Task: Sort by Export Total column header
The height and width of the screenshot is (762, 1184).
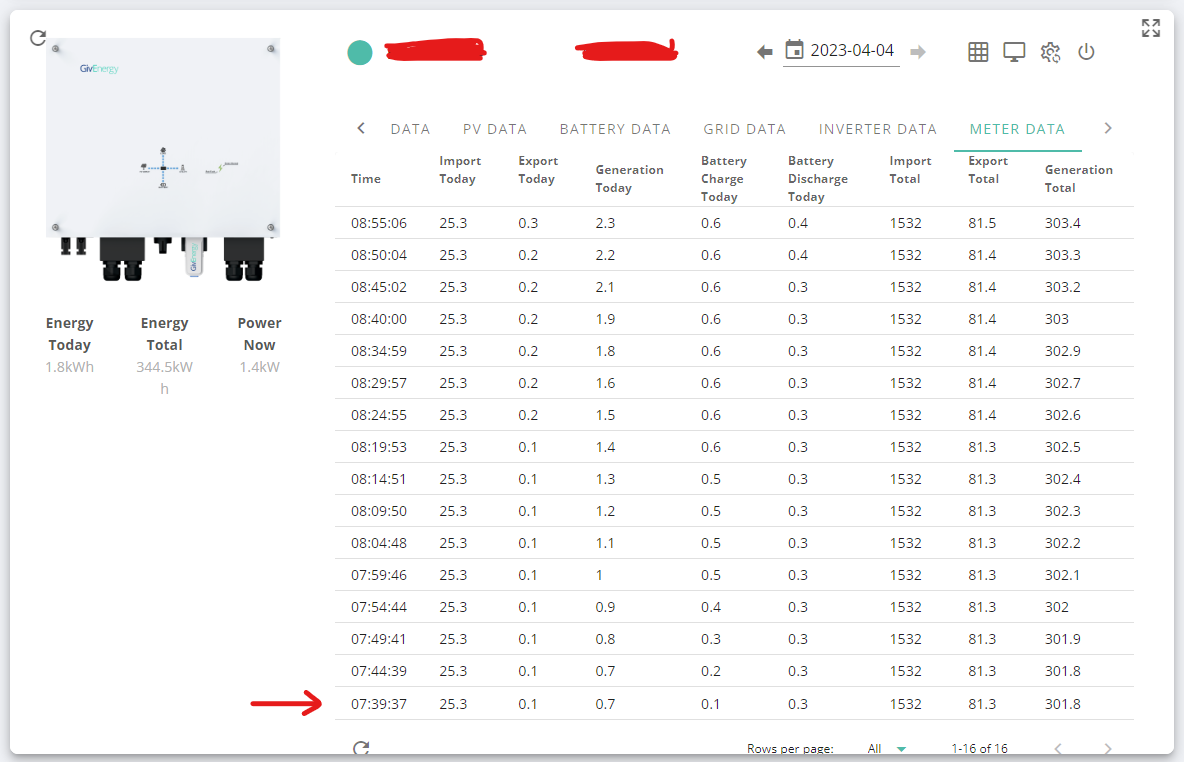Action: (x=988, y=170)
